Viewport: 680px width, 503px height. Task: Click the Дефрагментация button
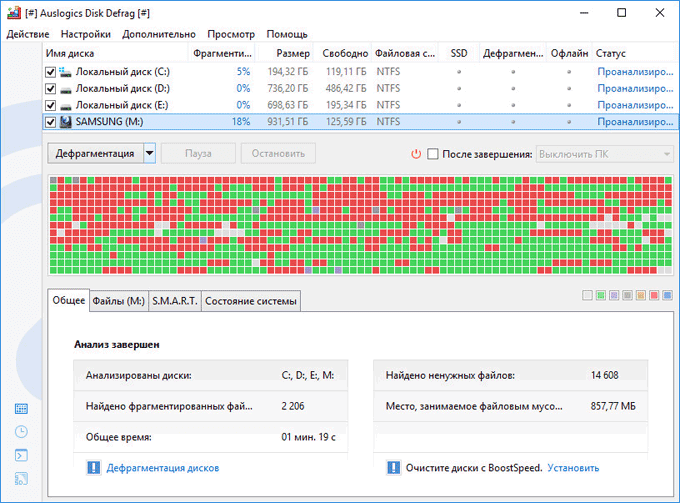(x=95, y=153)
